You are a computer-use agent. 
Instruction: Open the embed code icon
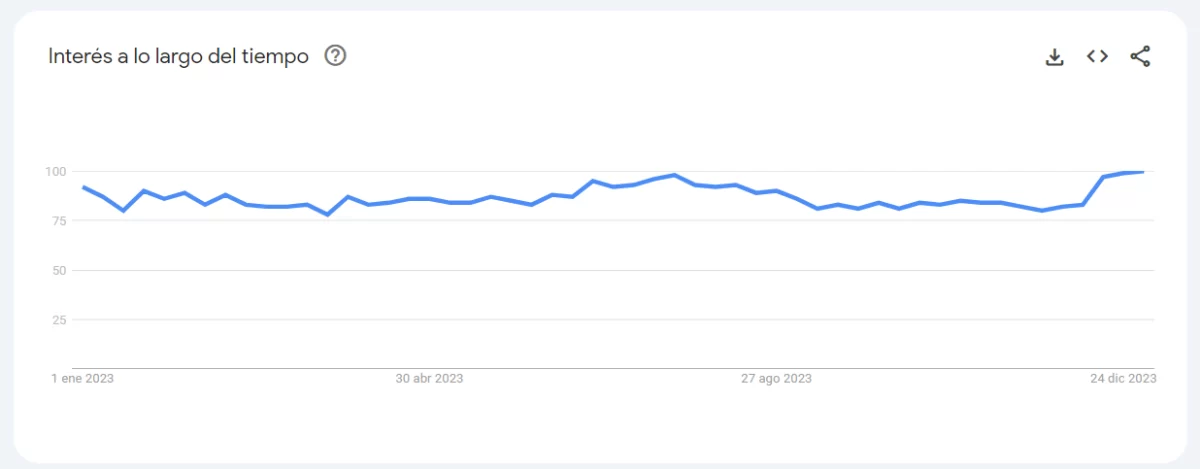(1097, 57)
